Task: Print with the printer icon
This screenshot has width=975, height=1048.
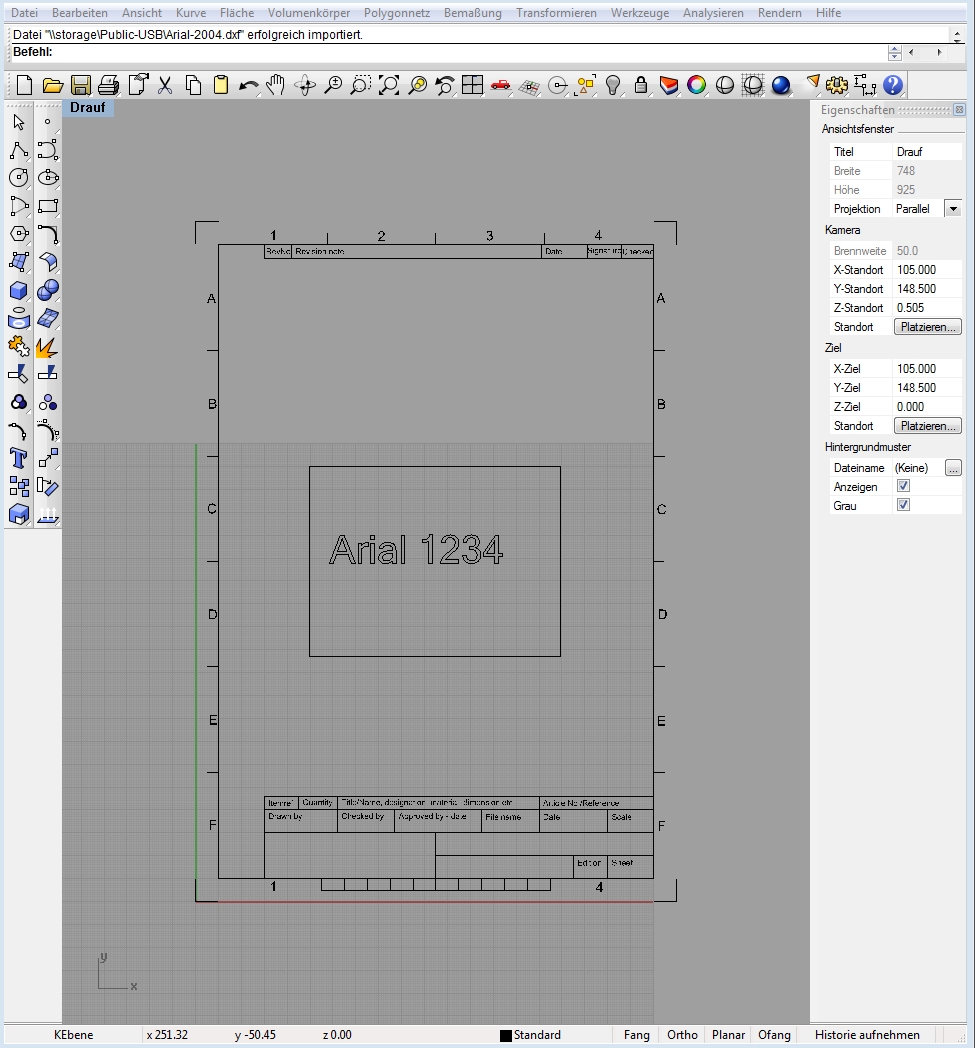Action: pyautogui.click(x=108, y=85)
